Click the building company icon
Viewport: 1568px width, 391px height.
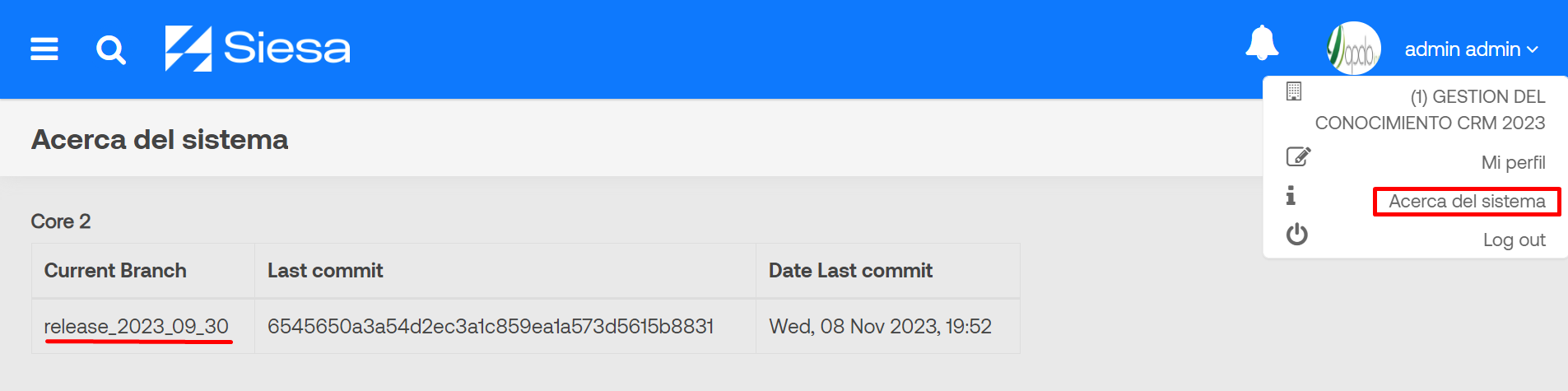pos(1294,91)
